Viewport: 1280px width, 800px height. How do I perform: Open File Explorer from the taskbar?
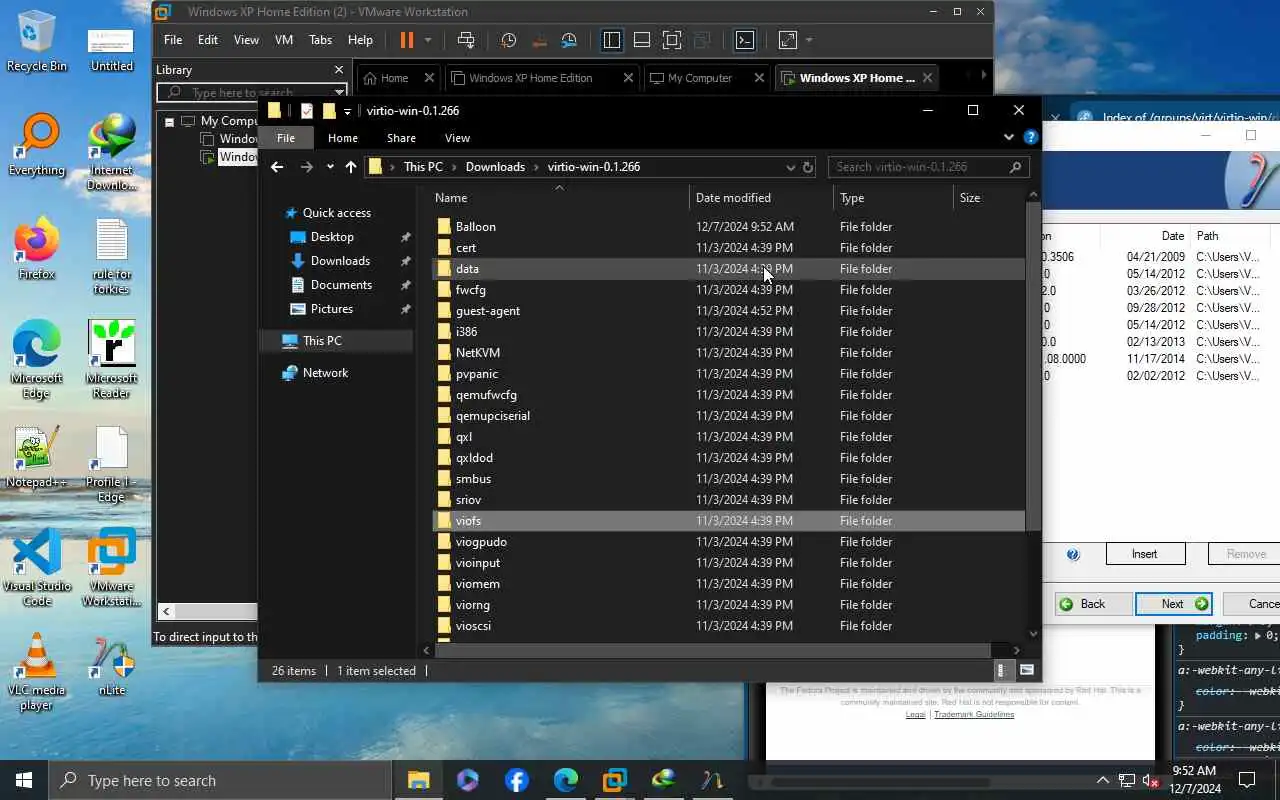click(418, 780)
